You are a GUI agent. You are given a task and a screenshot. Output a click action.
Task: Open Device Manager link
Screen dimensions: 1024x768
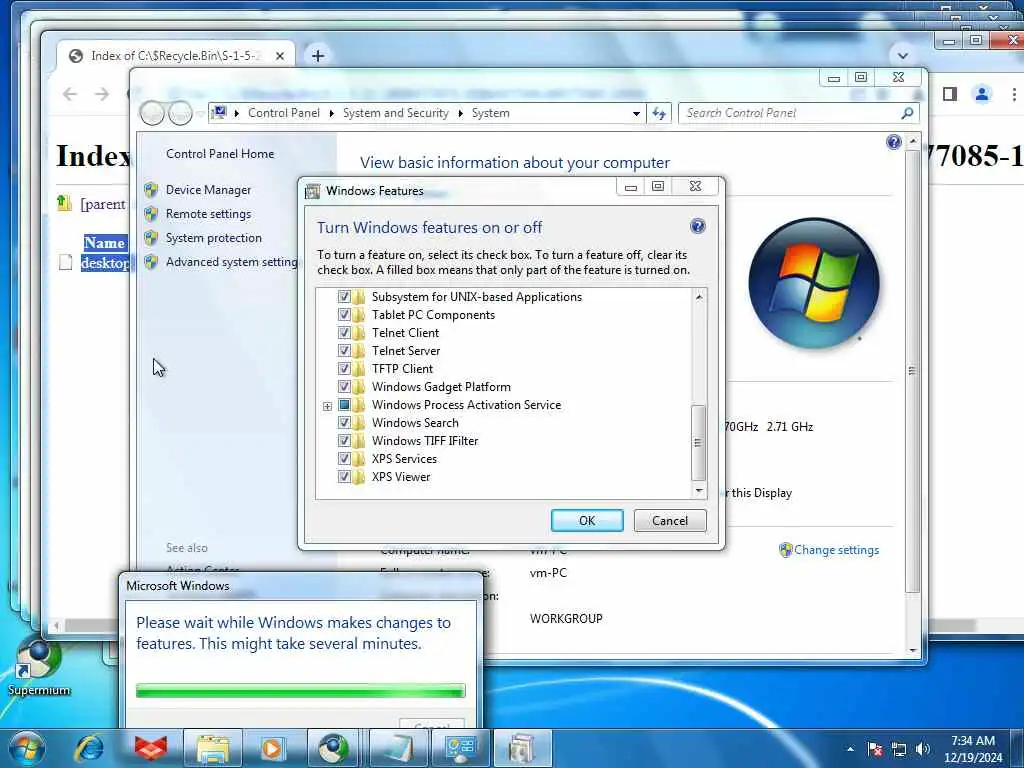point(208,189)
